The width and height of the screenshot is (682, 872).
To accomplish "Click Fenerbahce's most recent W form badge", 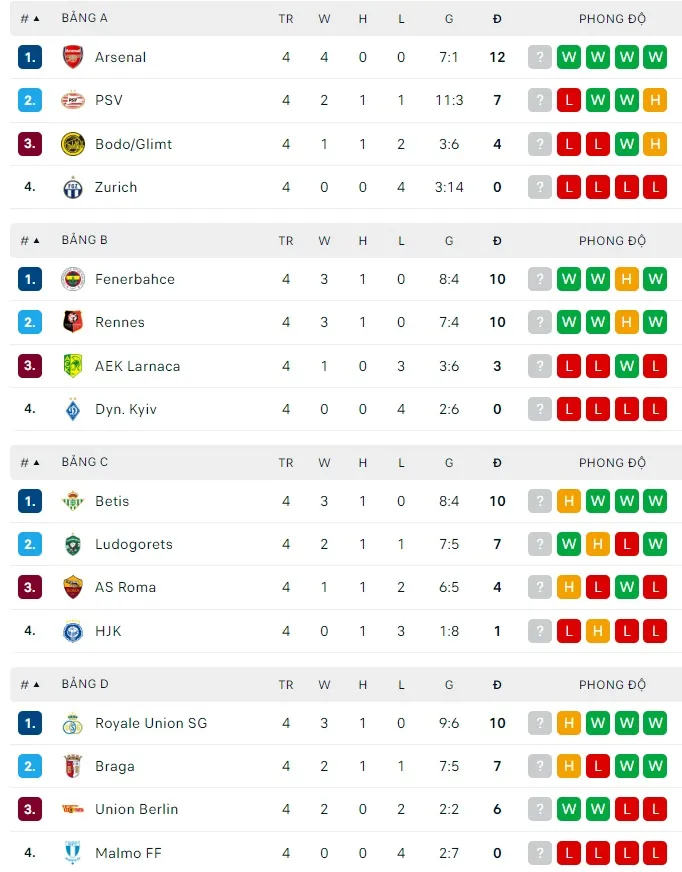I will click(x=655, y=279).
